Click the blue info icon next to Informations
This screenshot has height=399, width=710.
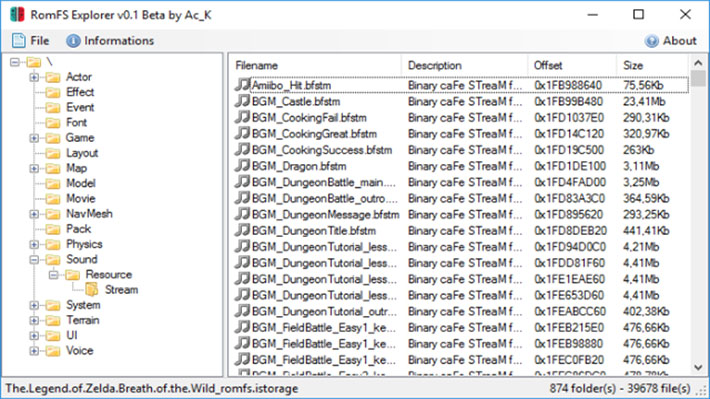(x=73, y=41)
